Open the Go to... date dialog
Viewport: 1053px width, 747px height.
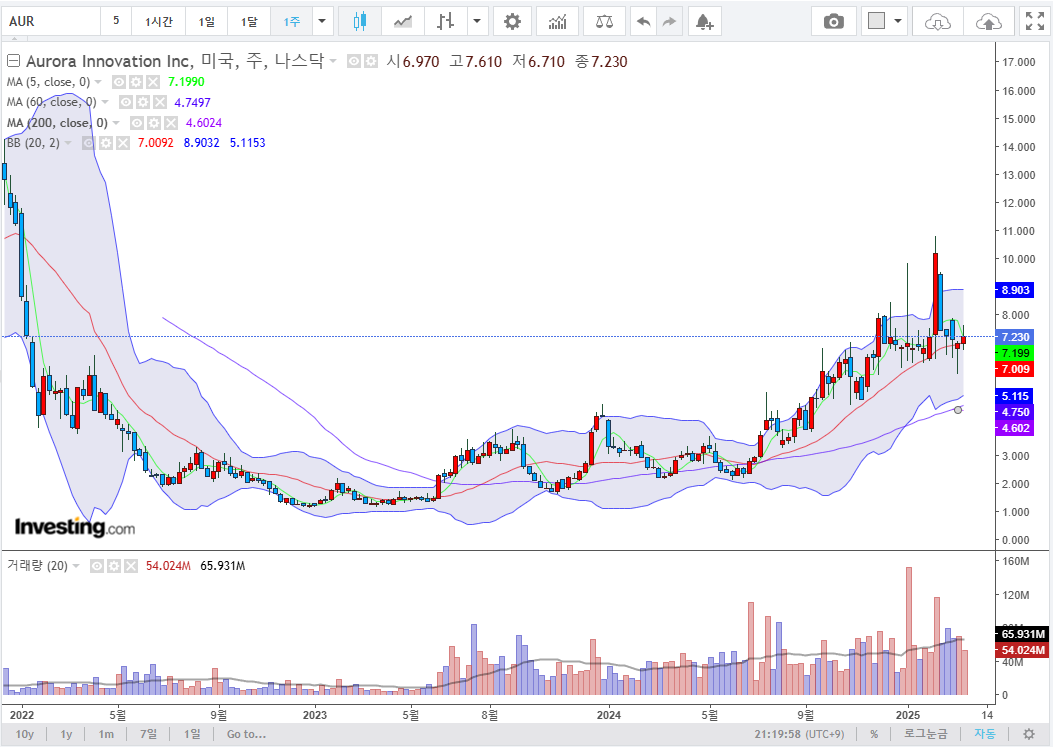pos(246,734)
